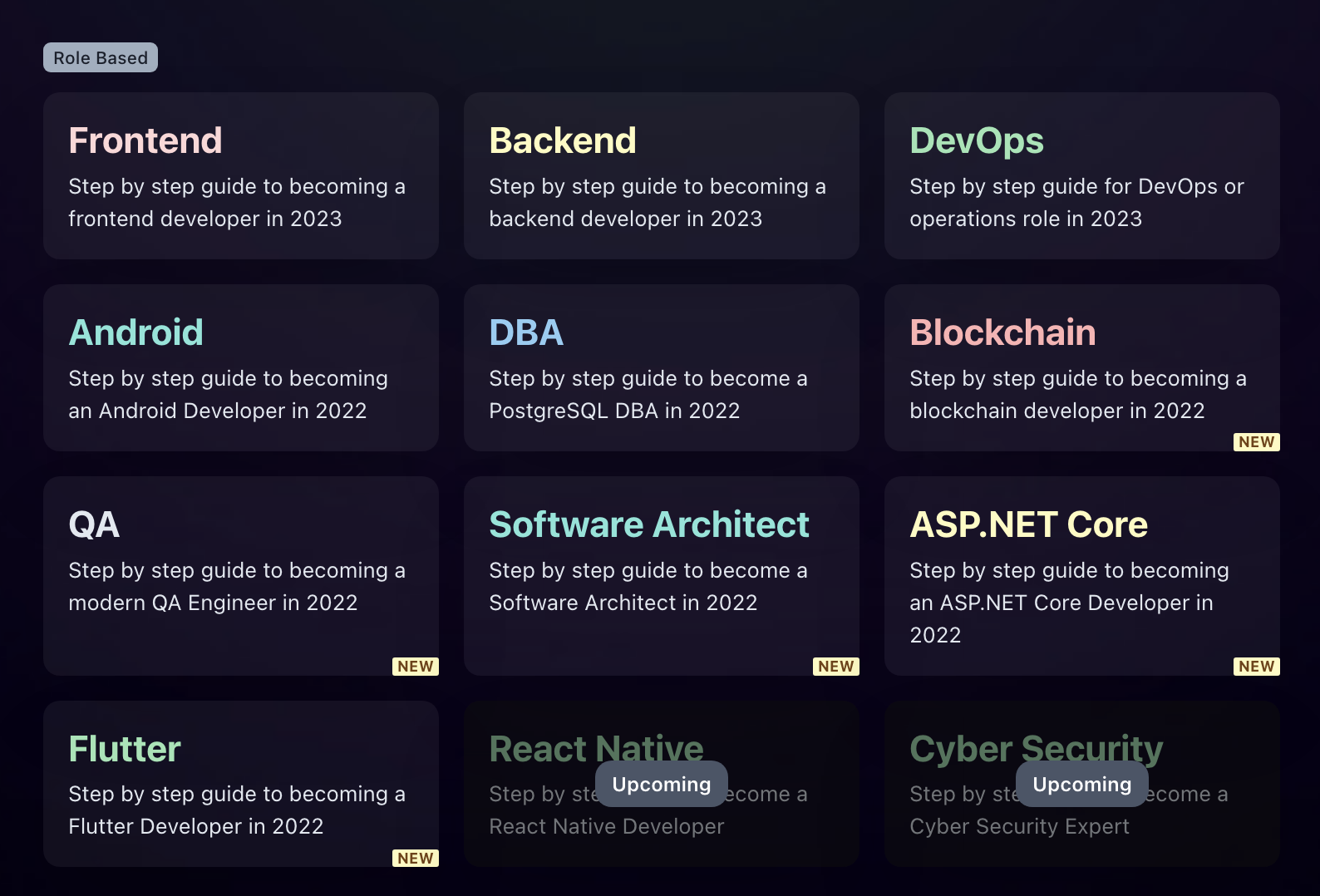Screen dimensions: 1320x896
Task: Open the DevOps roadmap card
Action: coord(1082,175)
